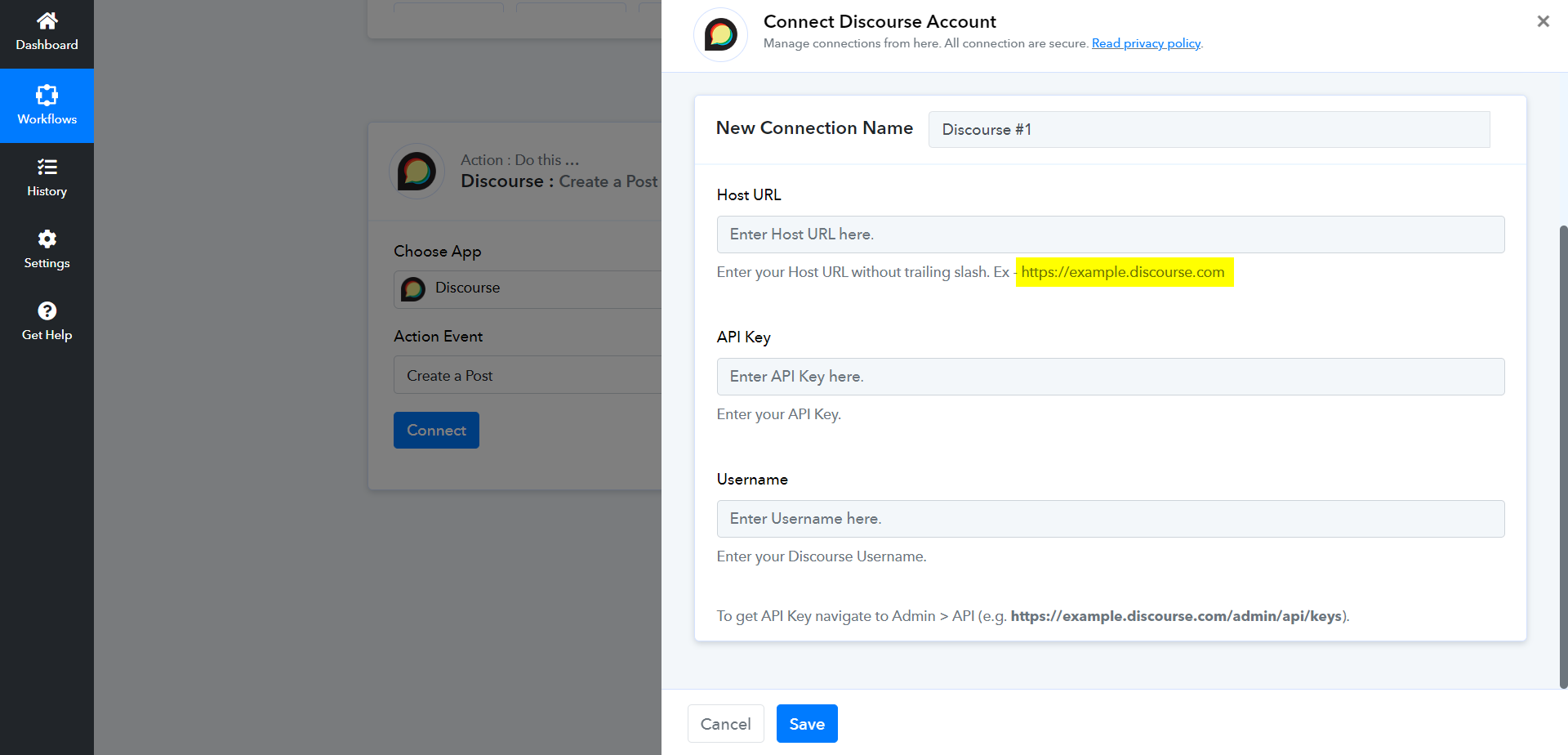1568x755 pixels.
Task: Click the blue Connect button
Action: click(x=436, y=430)
